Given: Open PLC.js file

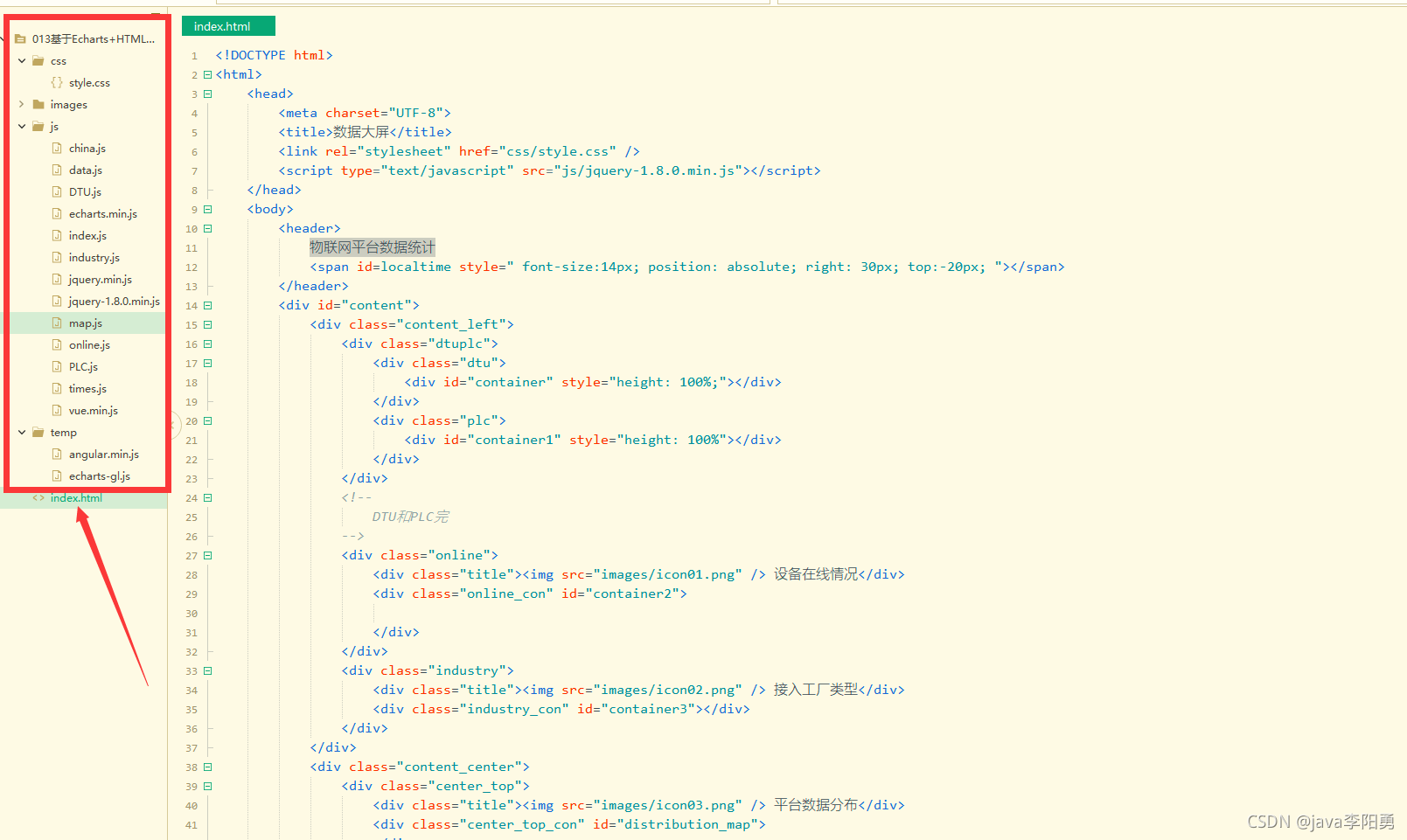Looking at the screenshot, I should [83, 367].
